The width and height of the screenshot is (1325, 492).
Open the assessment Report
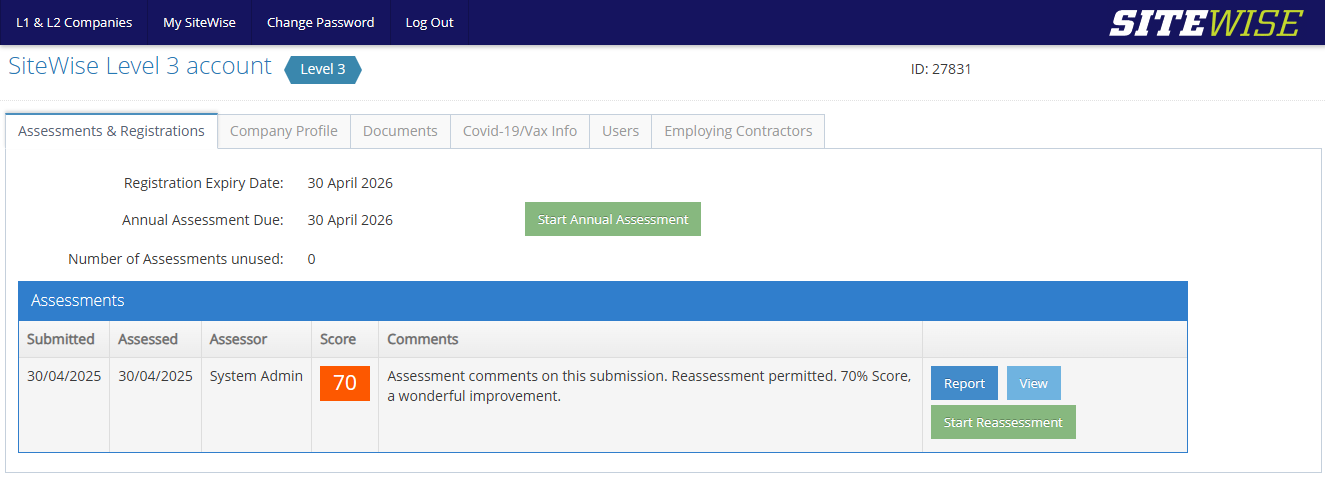coord(964,383)
